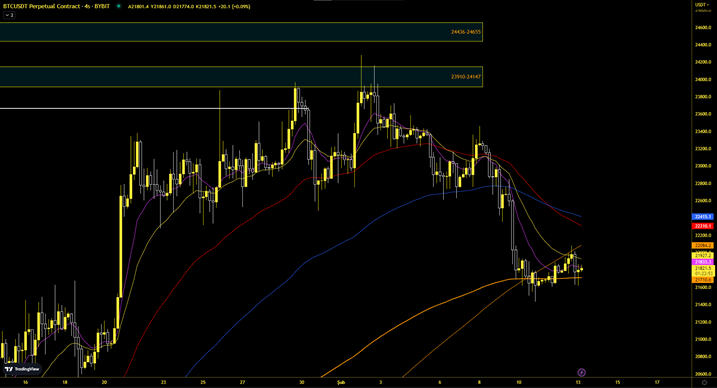The image size is (717, 388).
Task: Select the white horizontal line drawing
Action: click(x=154, y=108)
